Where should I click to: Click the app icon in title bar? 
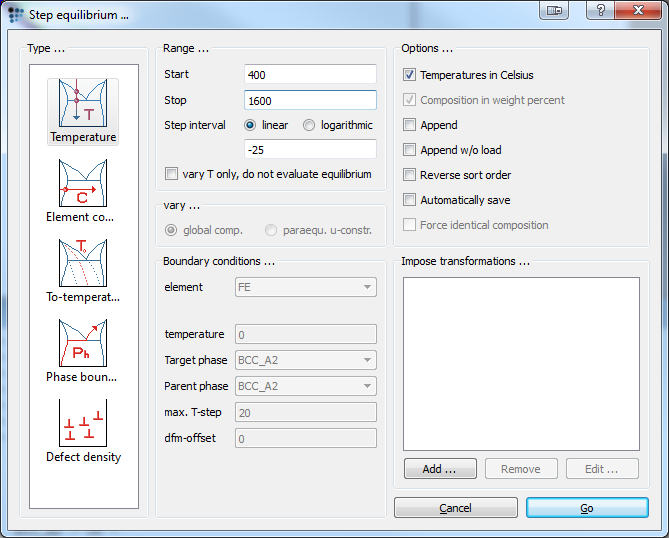pyautogui.click(x=14, y=15)
